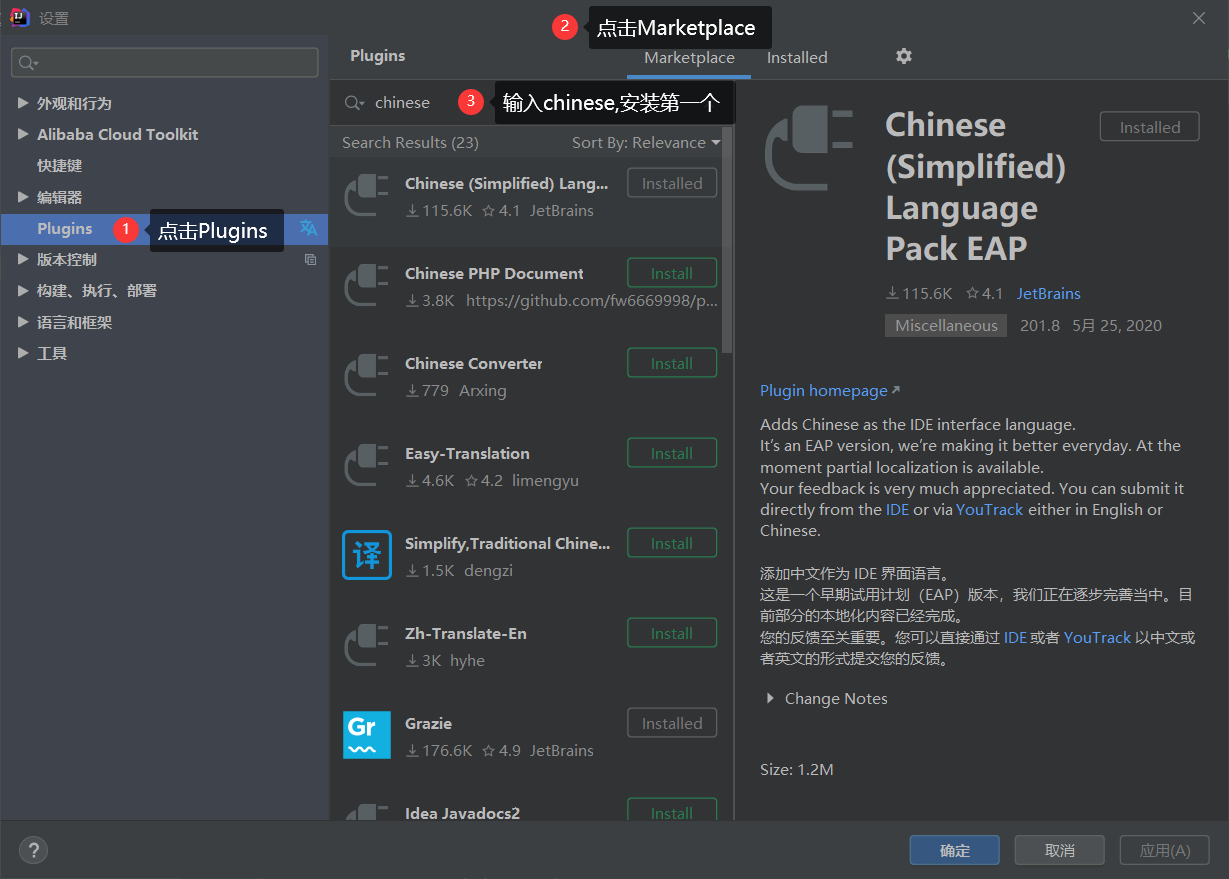Install the Chinese PHP Document plugin
This screenshot has height=879, width=1229.
click(x=672, y=273)
